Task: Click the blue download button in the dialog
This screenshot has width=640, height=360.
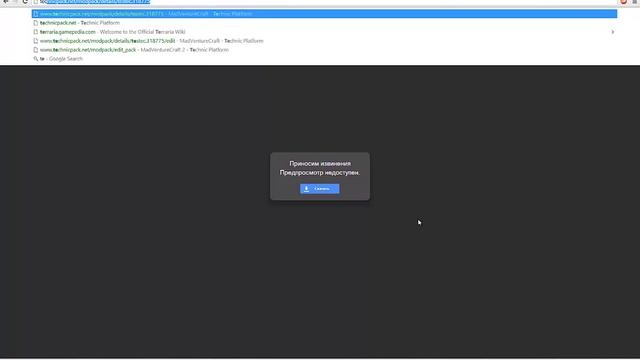Action: click(x=319, y=189)
